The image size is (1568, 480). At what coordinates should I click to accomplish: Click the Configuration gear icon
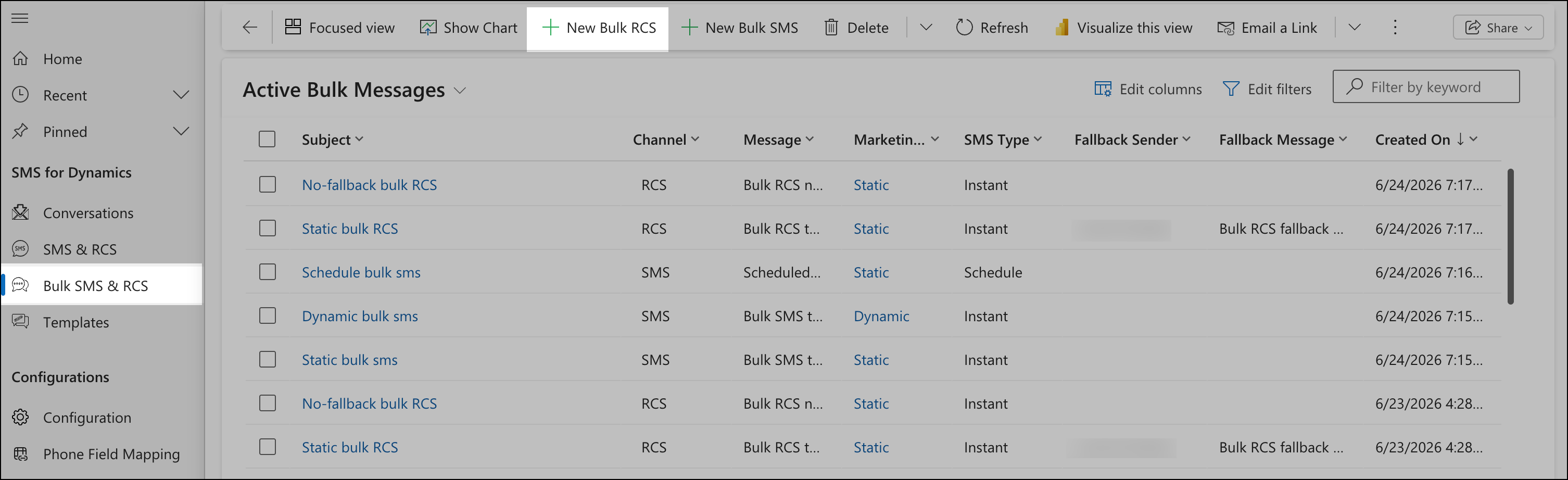(x=21, y=416)
